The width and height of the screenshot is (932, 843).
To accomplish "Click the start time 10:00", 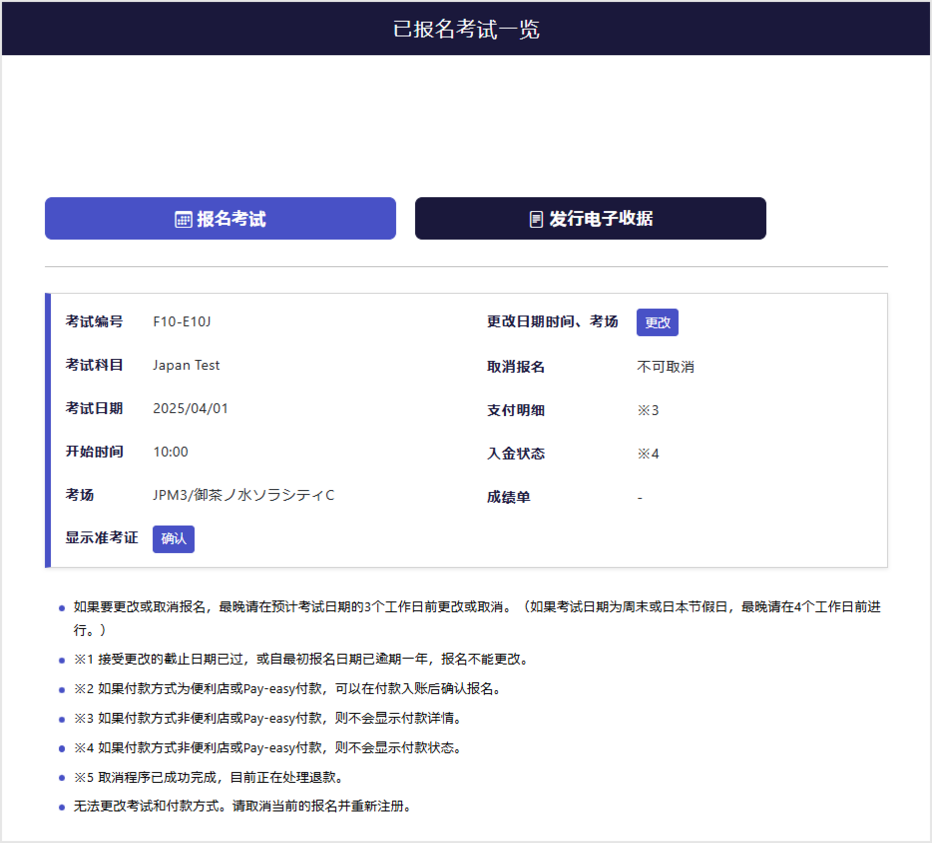I will click(171, 452).
